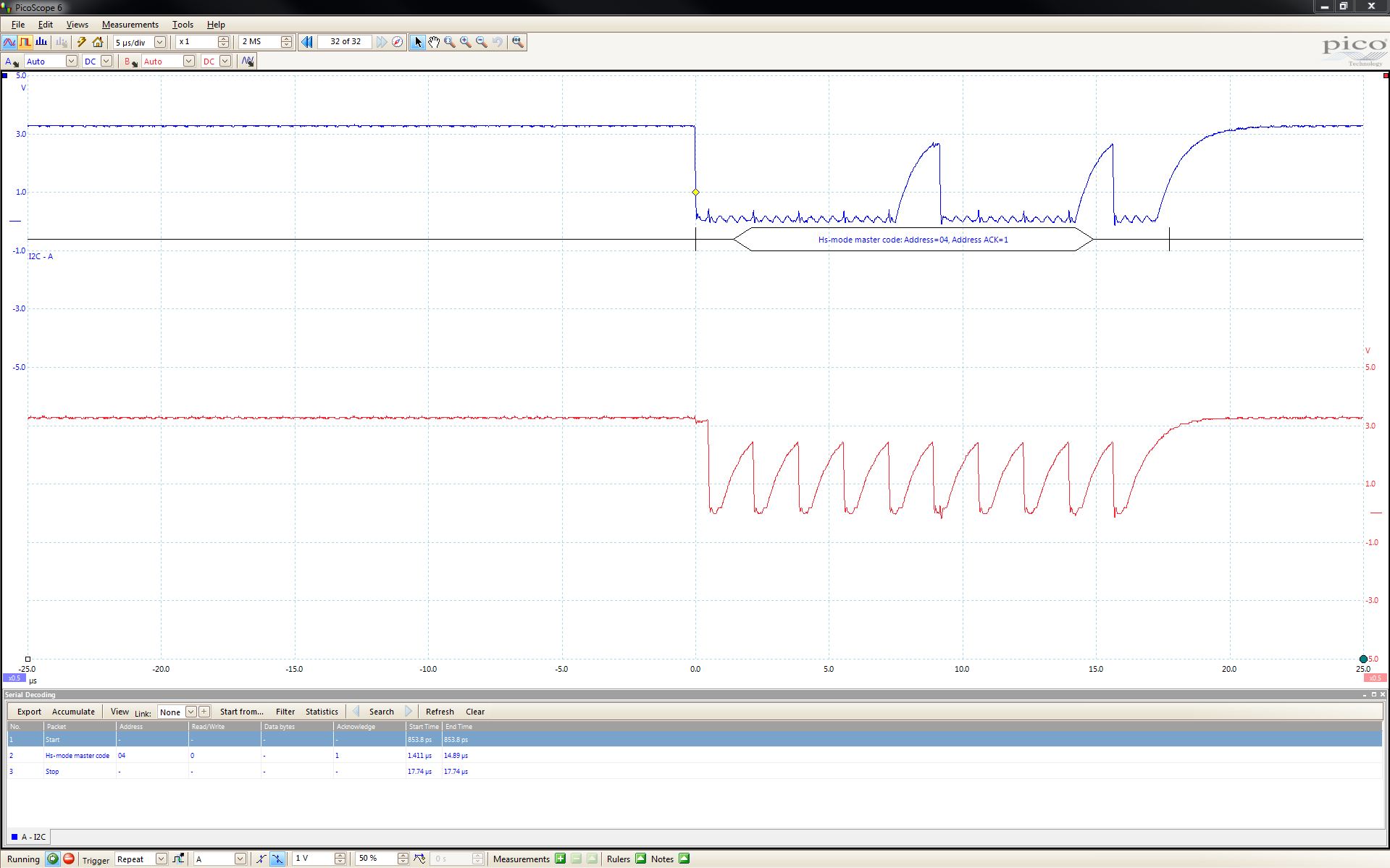Stop capture with the red Stop button
Screen dimensions: 1390x868
(69, 859)
